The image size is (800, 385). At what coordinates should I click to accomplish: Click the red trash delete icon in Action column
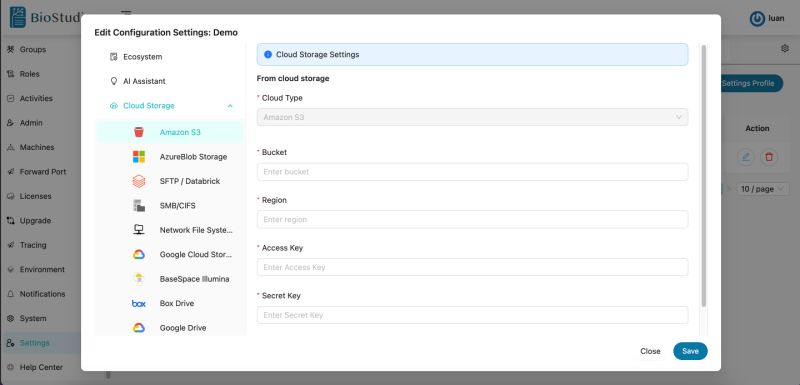click(769, 157)
